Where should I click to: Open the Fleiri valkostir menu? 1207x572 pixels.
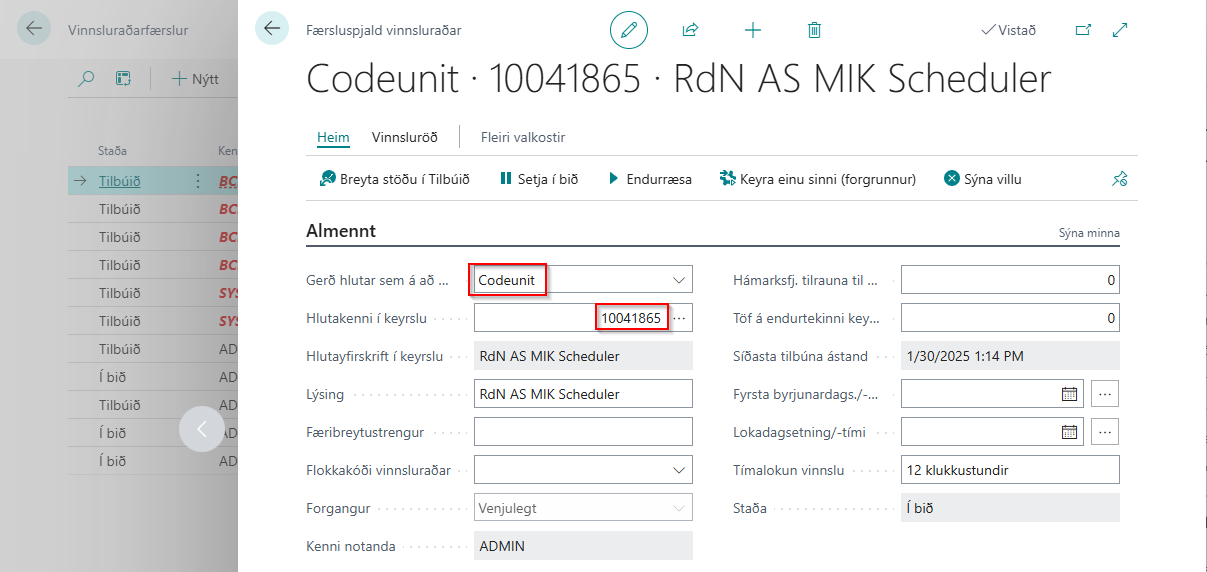523,137
